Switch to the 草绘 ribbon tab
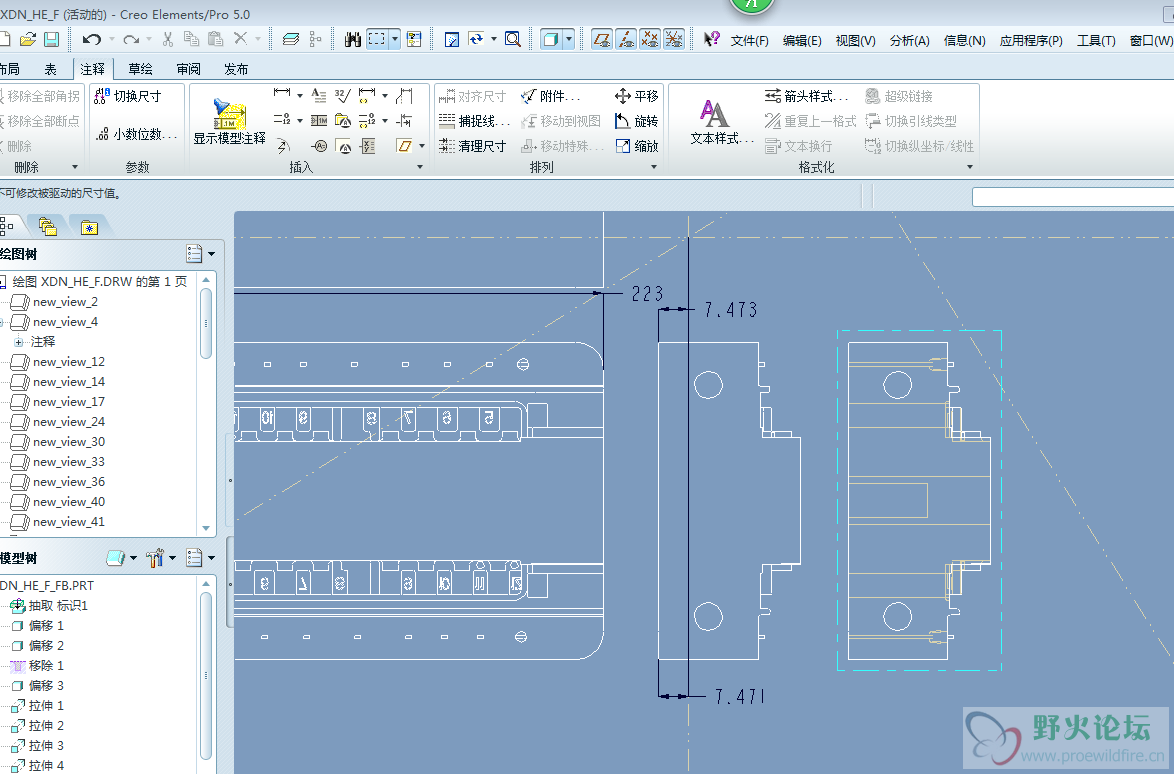Image resolution: width=1174 pixels, height=774 pixels. tap(140, 69)
